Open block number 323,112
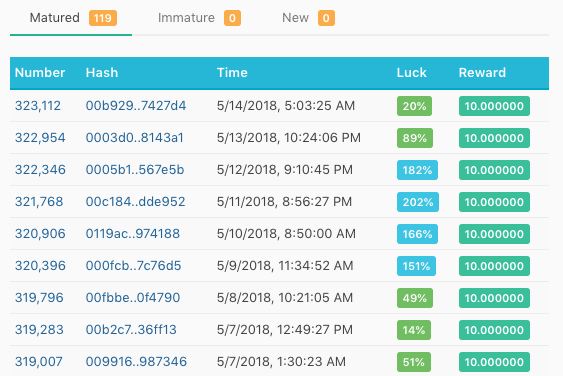This screenshot has width=563, height=376. pyautogui.click(x=38, y=106)
